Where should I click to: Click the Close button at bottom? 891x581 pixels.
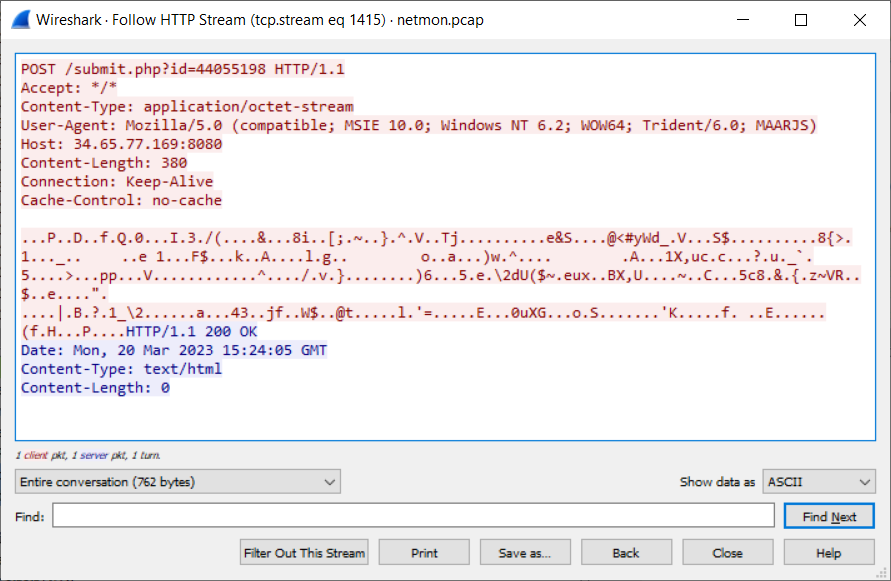[x=727, y=553]
